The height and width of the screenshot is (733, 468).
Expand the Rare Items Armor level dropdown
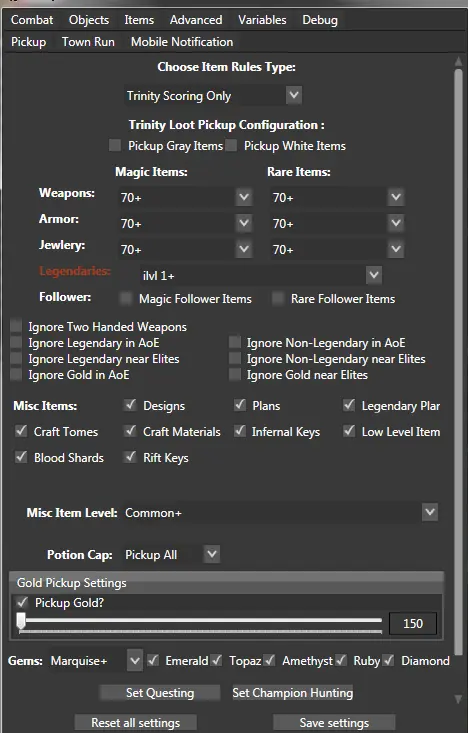(x=396, y=223)
